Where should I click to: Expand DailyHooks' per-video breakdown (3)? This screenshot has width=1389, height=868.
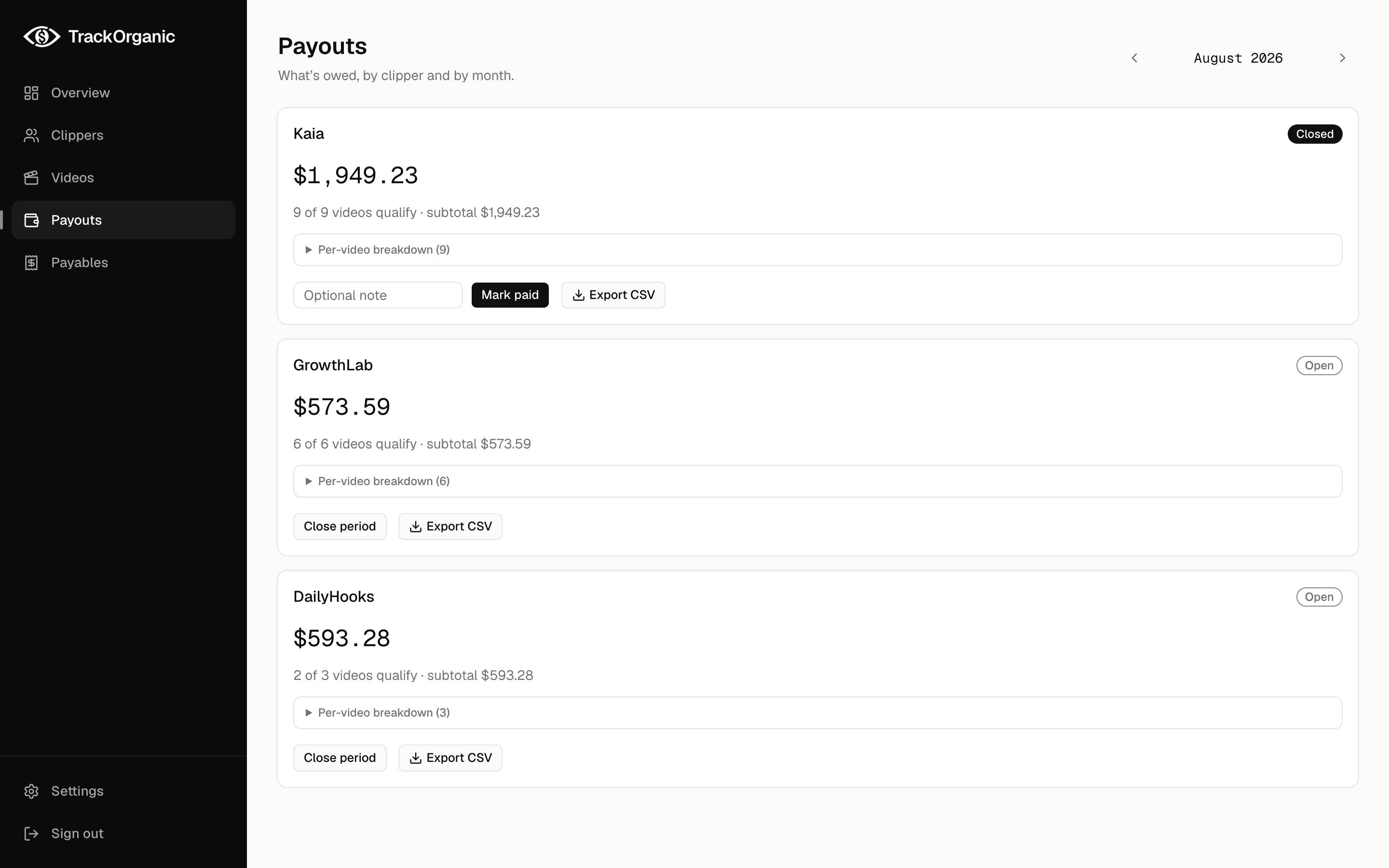point(817,712)
